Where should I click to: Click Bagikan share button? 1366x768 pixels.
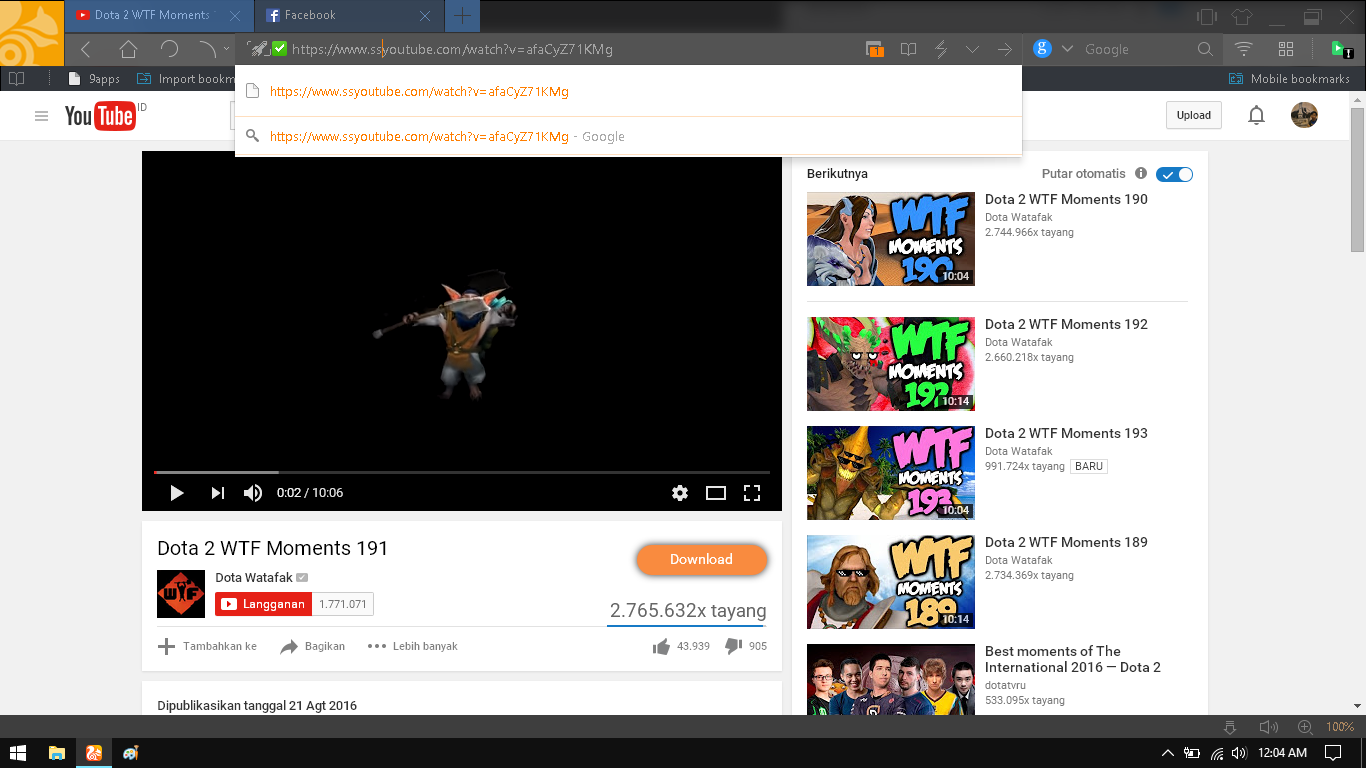click(313, 646)
